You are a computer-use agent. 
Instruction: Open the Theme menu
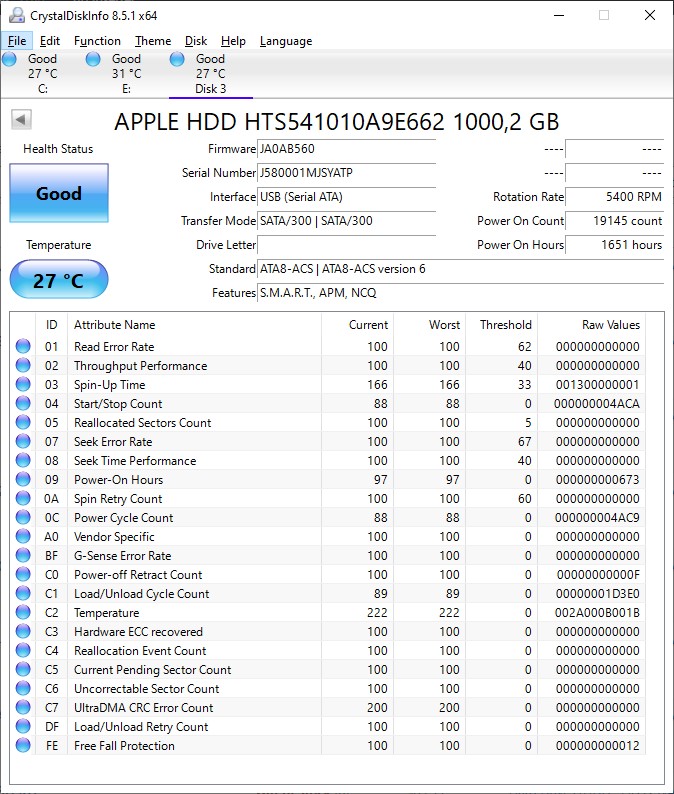pyautogui.click(x=153, y=41)
